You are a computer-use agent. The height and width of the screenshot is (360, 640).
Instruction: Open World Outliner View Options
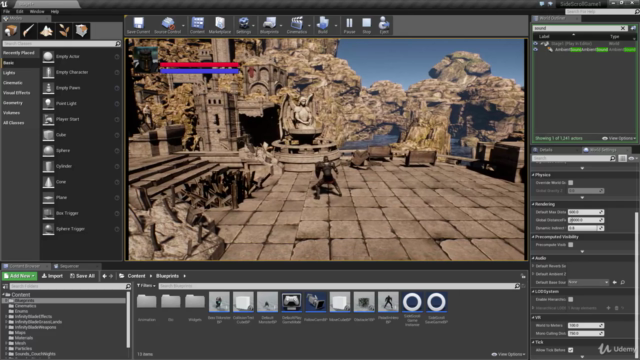619,138
